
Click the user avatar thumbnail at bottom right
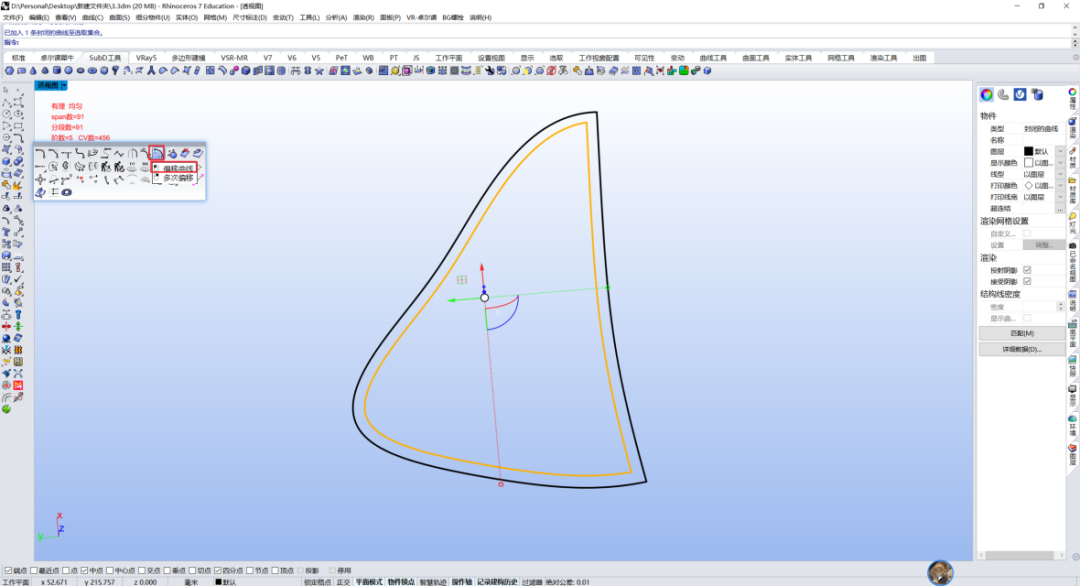pyautogui.click(x=940, y=572)
